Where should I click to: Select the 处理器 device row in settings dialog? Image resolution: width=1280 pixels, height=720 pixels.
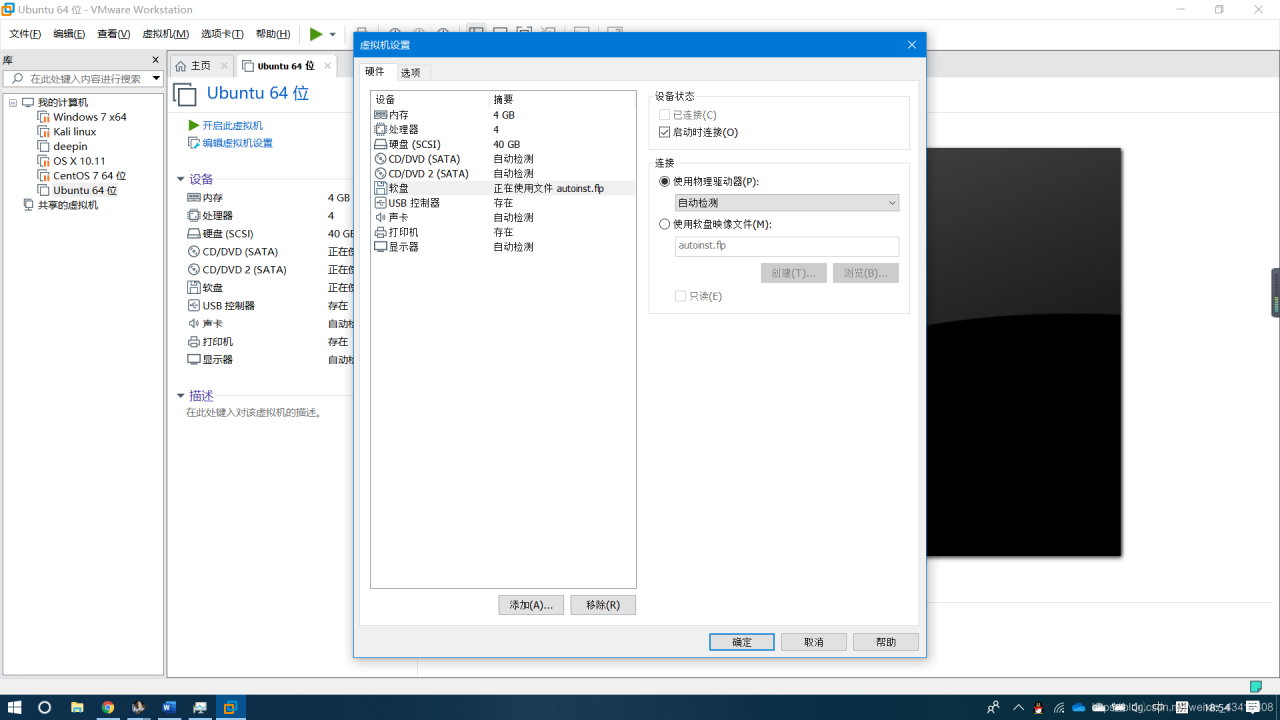click(503, 130)
